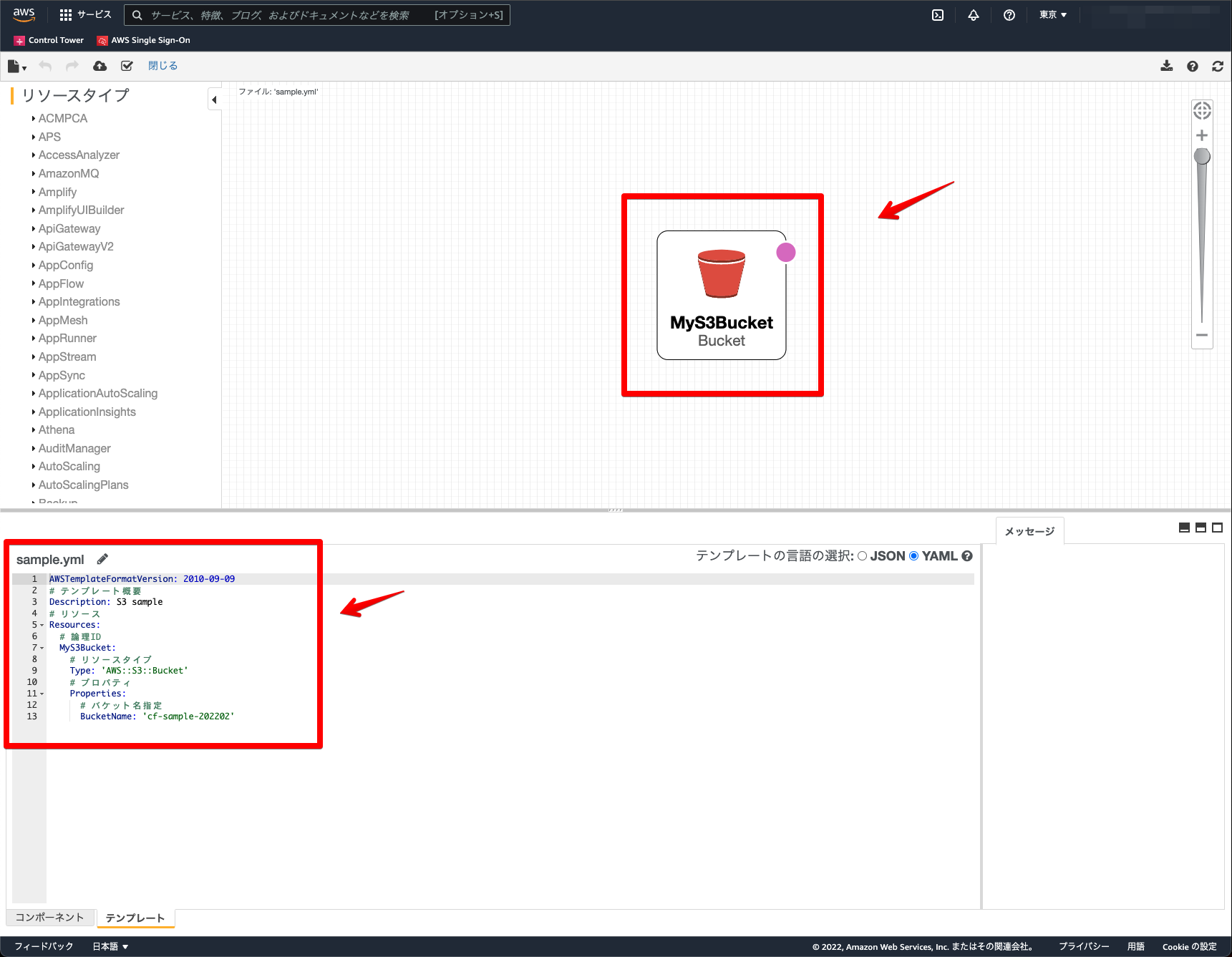Click the AWS service search field
The image size is (1232, 957).
click(x=317, y=15)
